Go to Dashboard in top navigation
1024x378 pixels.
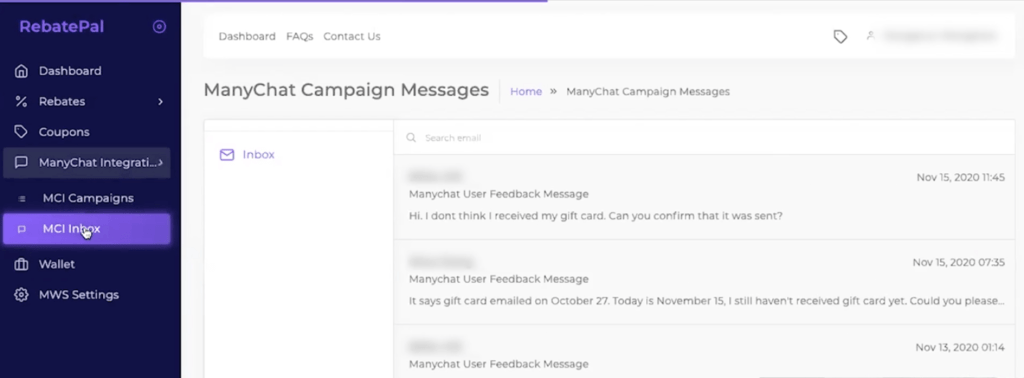point(247,37)
